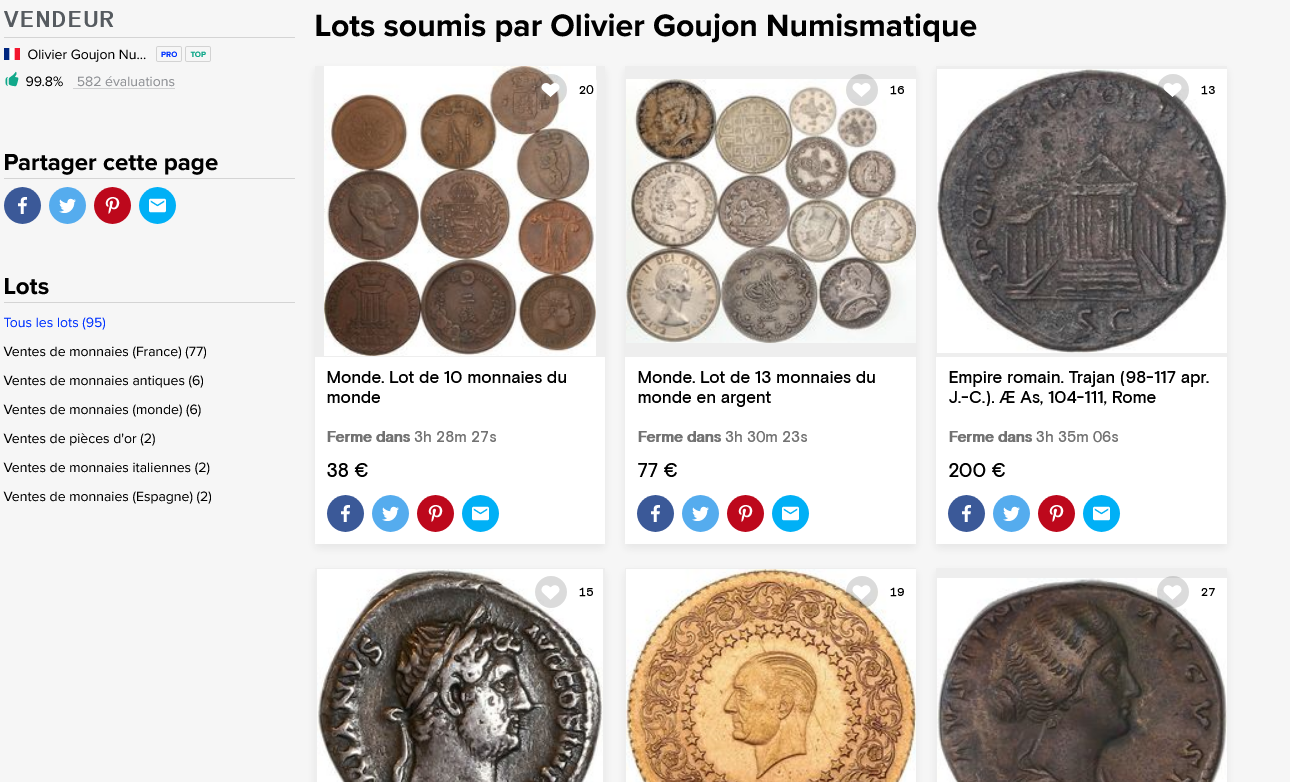Open the 582 évaluations link
The image size is (1290, 782).
(x=125, y=82)
